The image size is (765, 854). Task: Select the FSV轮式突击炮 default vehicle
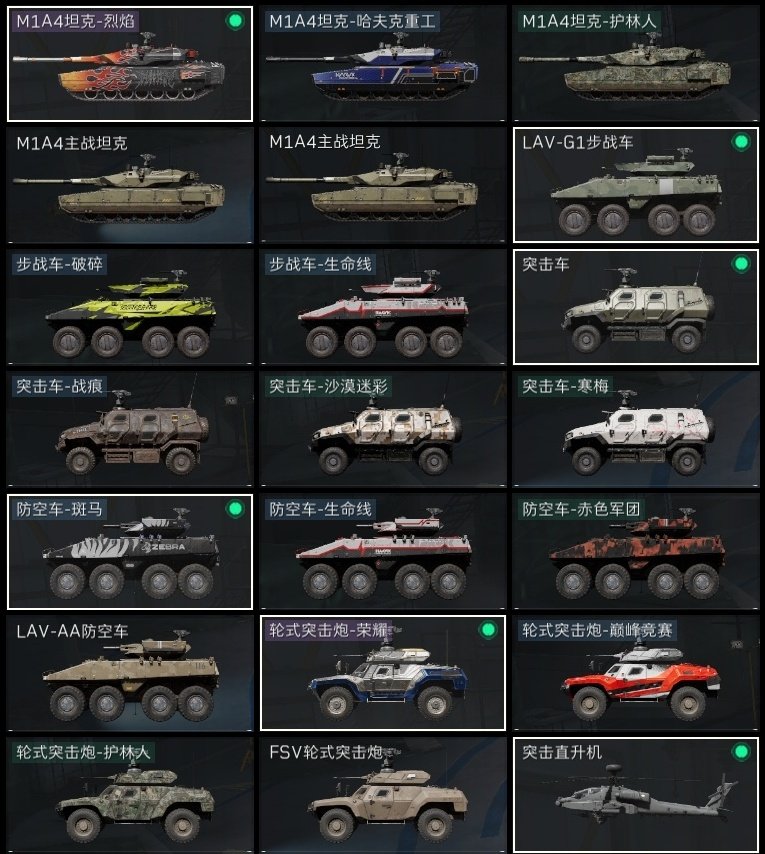383,795
